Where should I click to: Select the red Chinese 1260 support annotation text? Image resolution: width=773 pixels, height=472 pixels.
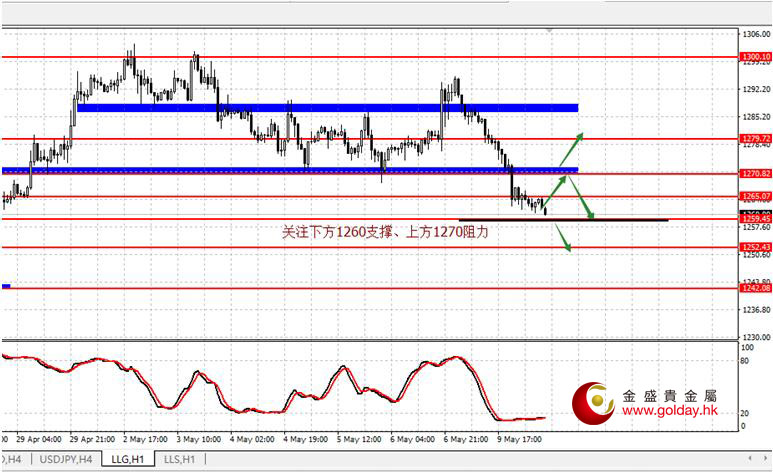point(391,232)
